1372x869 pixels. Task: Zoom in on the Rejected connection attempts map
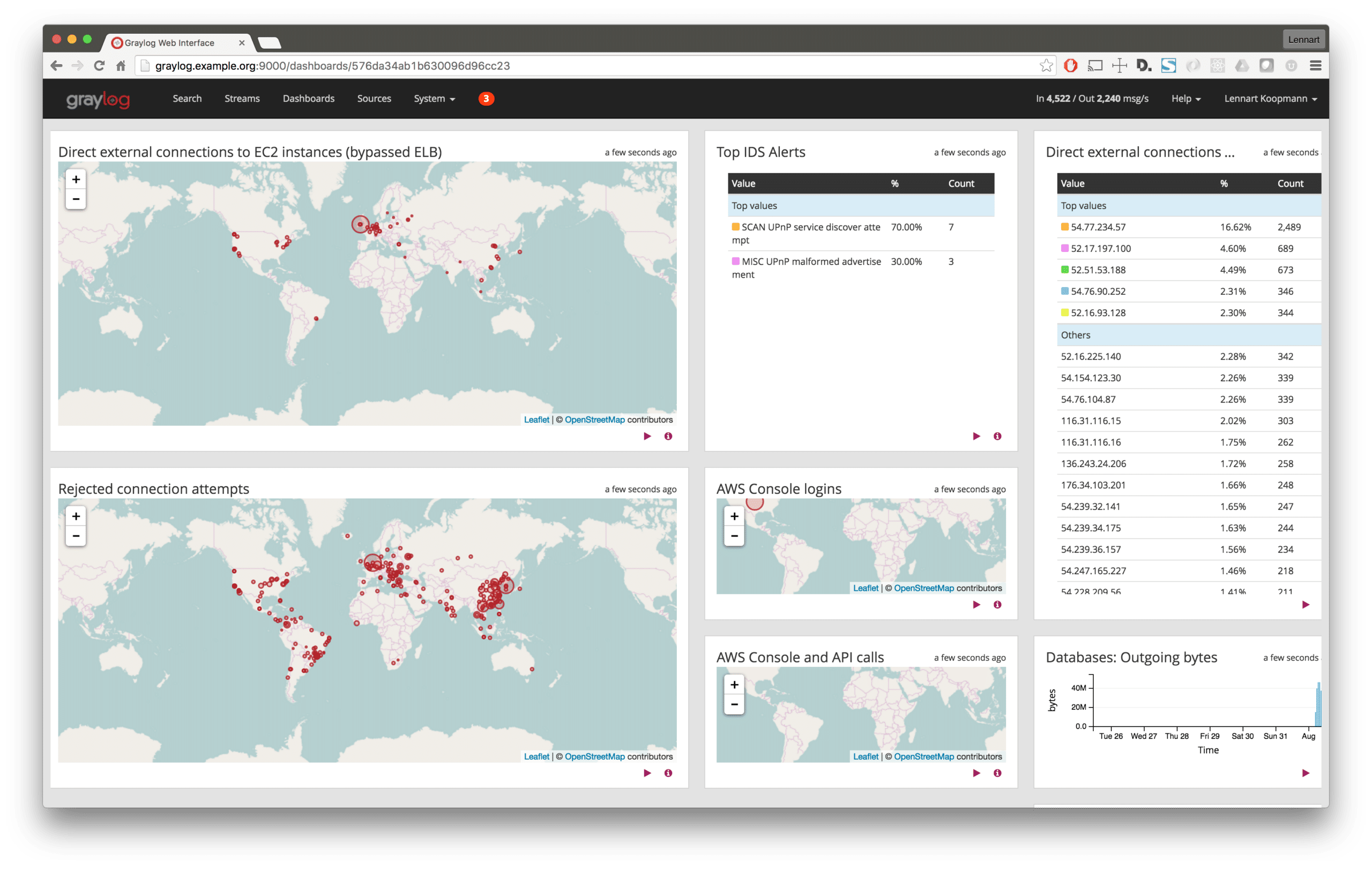click(x=76, y=516)
